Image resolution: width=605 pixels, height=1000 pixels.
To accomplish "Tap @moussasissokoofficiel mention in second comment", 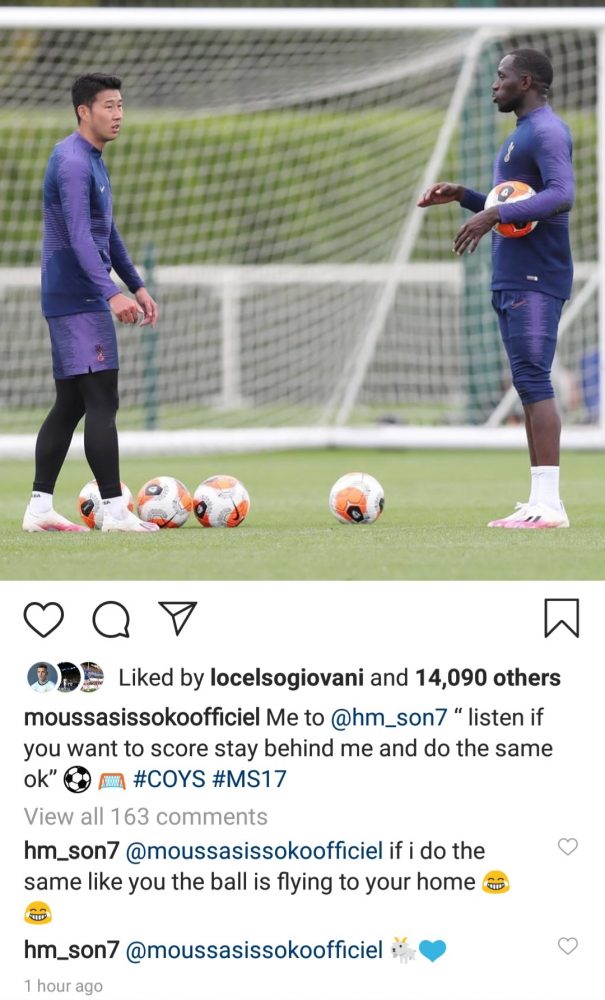I will tap(254, 950).
